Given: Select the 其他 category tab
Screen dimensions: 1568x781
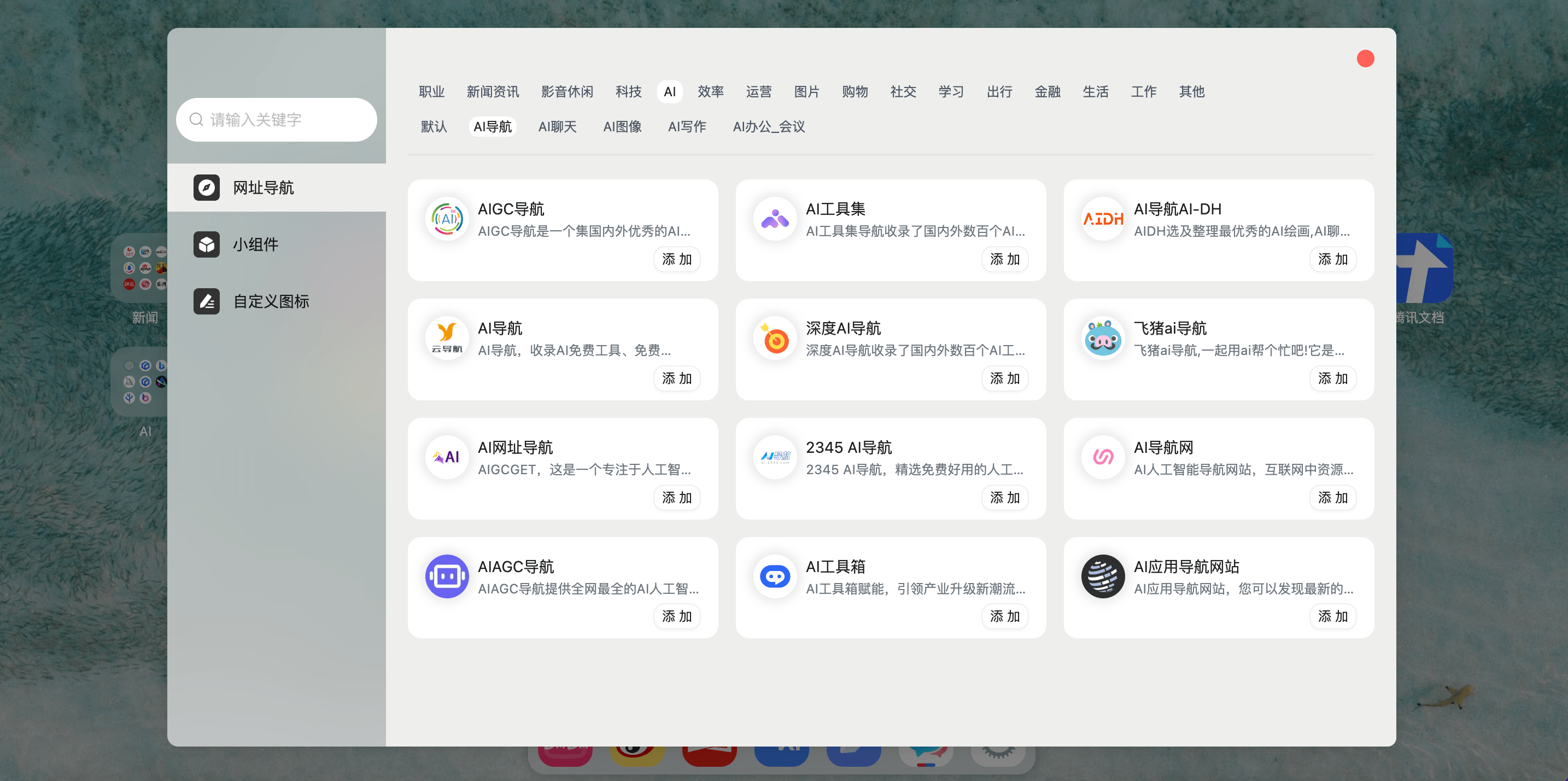Looking at the screenshot, I should point(1191,91).
